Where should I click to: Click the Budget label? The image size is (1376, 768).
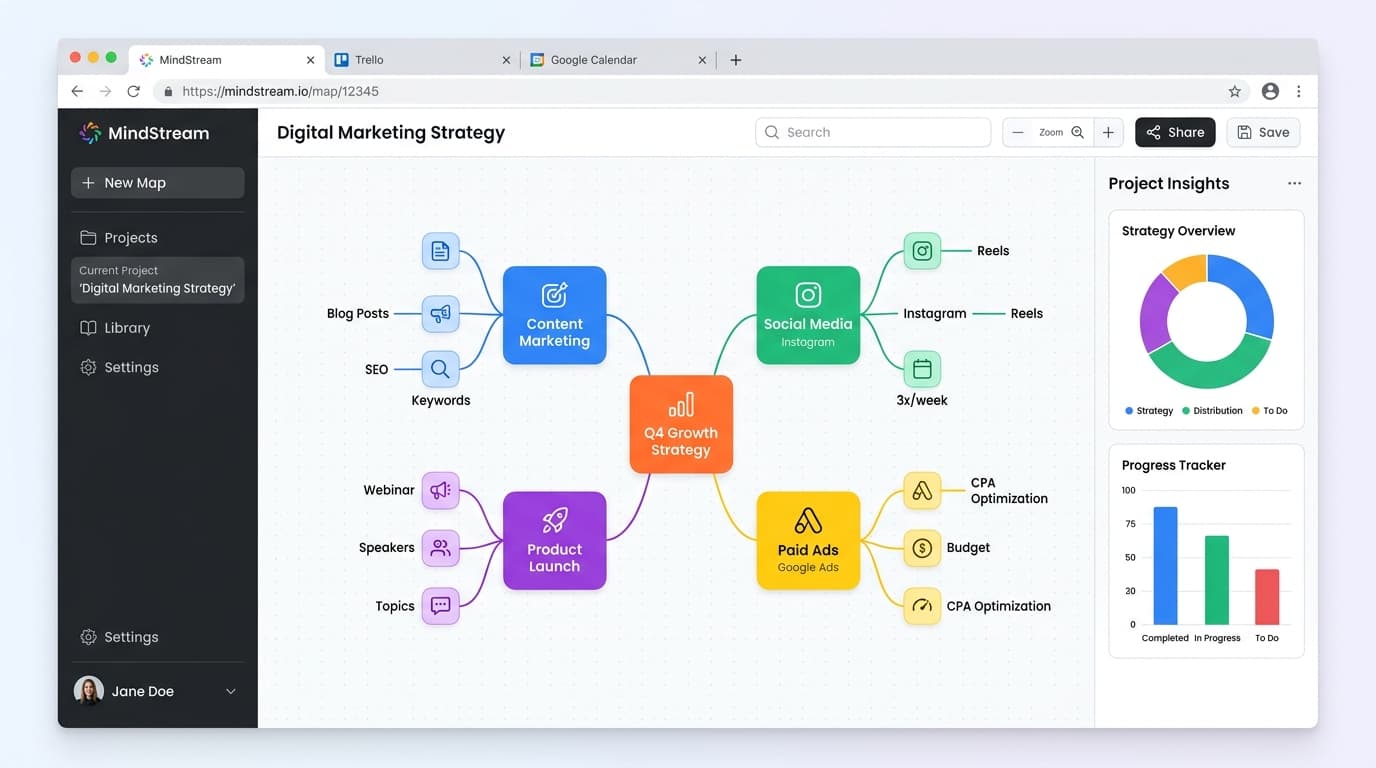[x=968, y=548]
